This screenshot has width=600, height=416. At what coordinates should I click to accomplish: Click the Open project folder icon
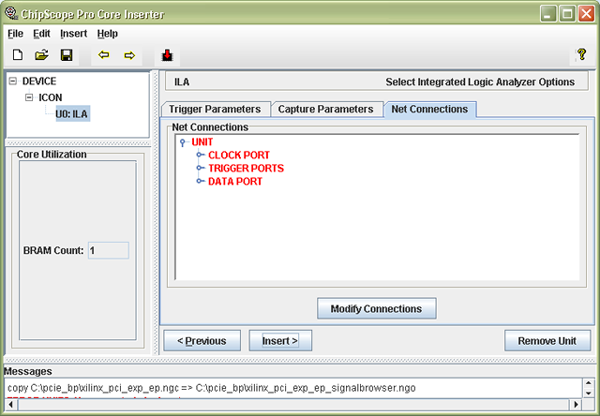pyautogui.click(x=42, y=55)
